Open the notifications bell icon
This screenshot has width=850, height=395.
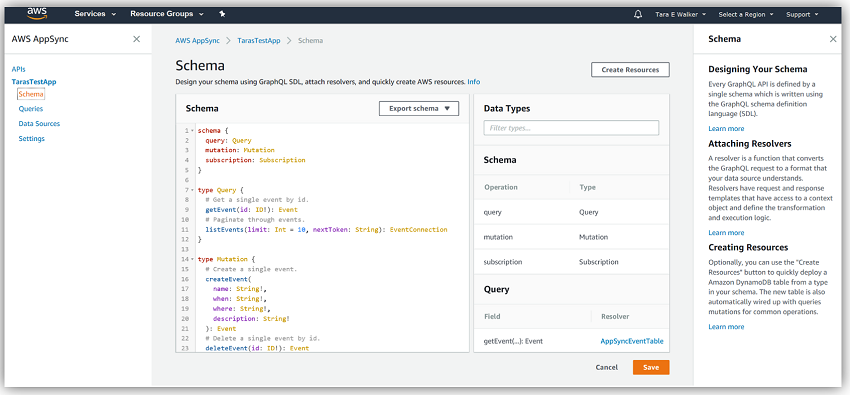(638, 14)
